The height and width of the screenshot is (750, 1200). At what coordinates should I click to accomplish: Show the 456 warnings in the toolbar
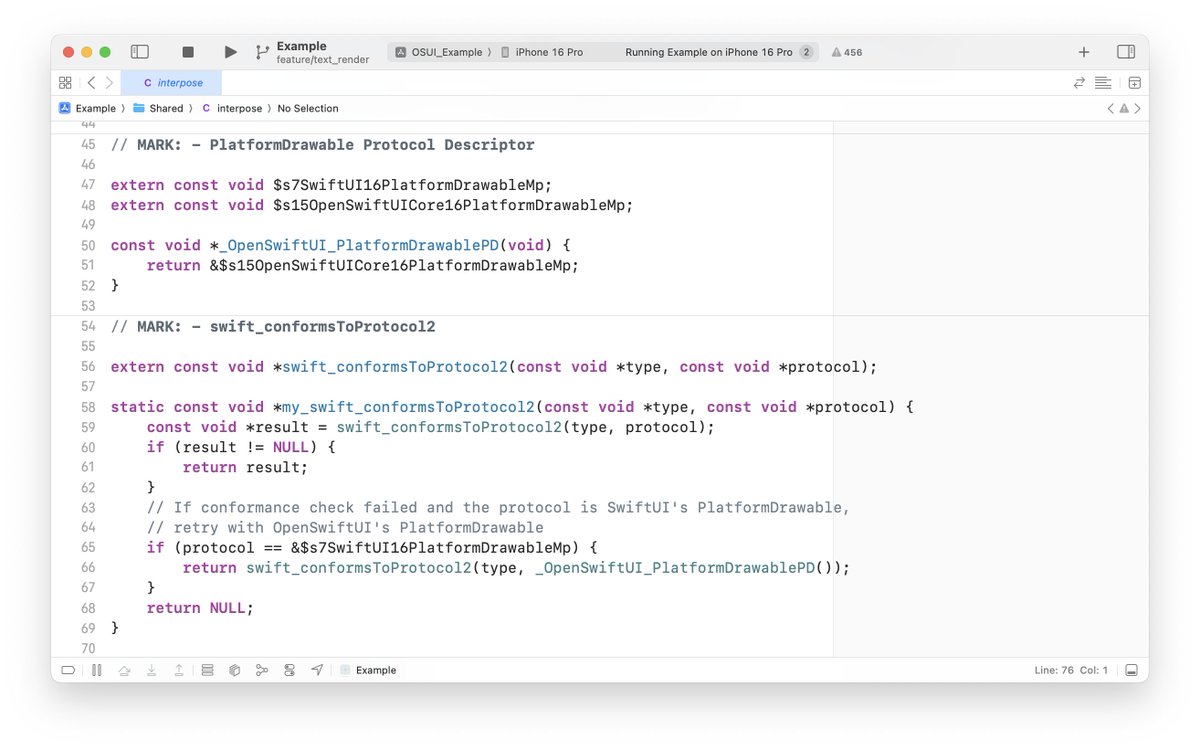pos(846,52)
